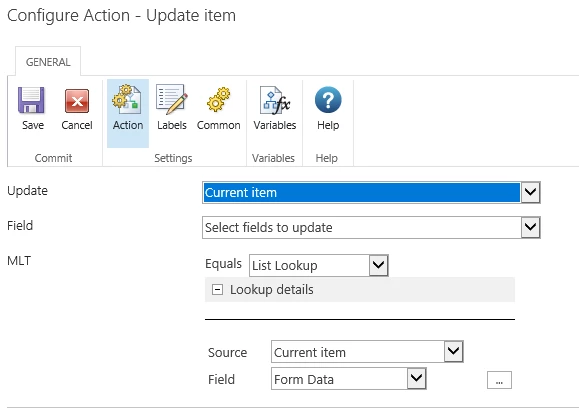Click the Save floppy disk icon
The image size is (579, 414).
pyautogui.click(x=31, y=100)
